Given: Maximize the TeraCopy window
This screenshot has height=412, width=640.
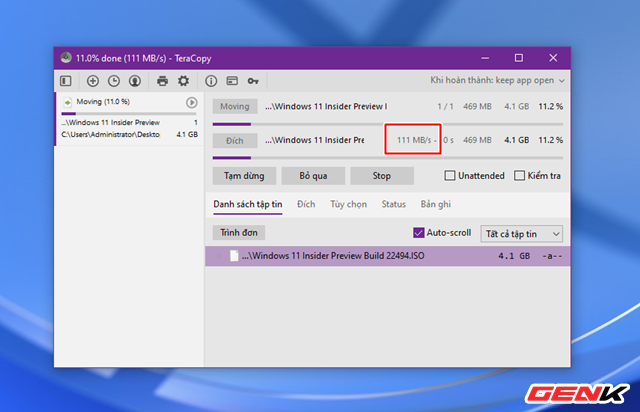Looking at the screenshot, I should [519, 58].
